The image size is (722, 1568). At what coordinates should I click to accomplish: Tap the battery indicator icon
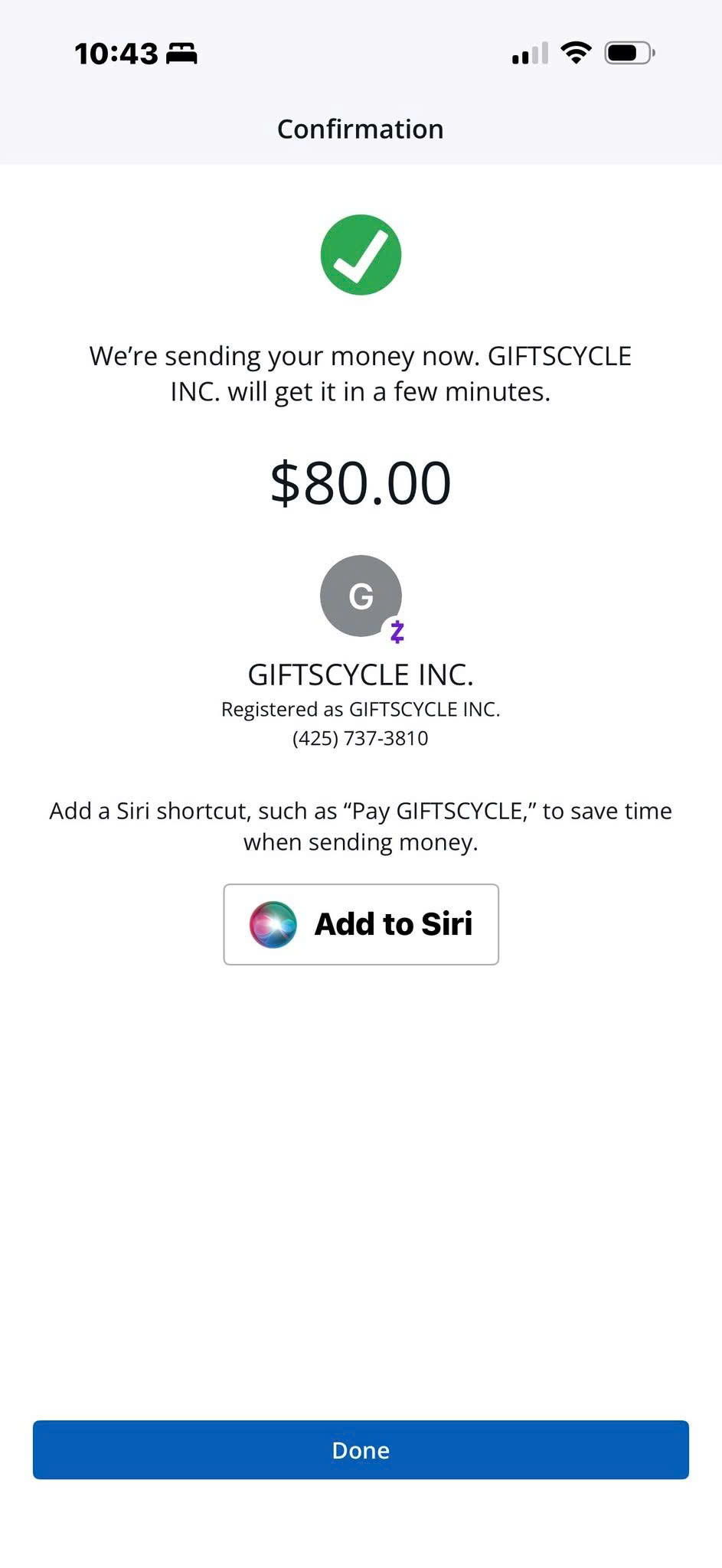(x=629, y=53)
